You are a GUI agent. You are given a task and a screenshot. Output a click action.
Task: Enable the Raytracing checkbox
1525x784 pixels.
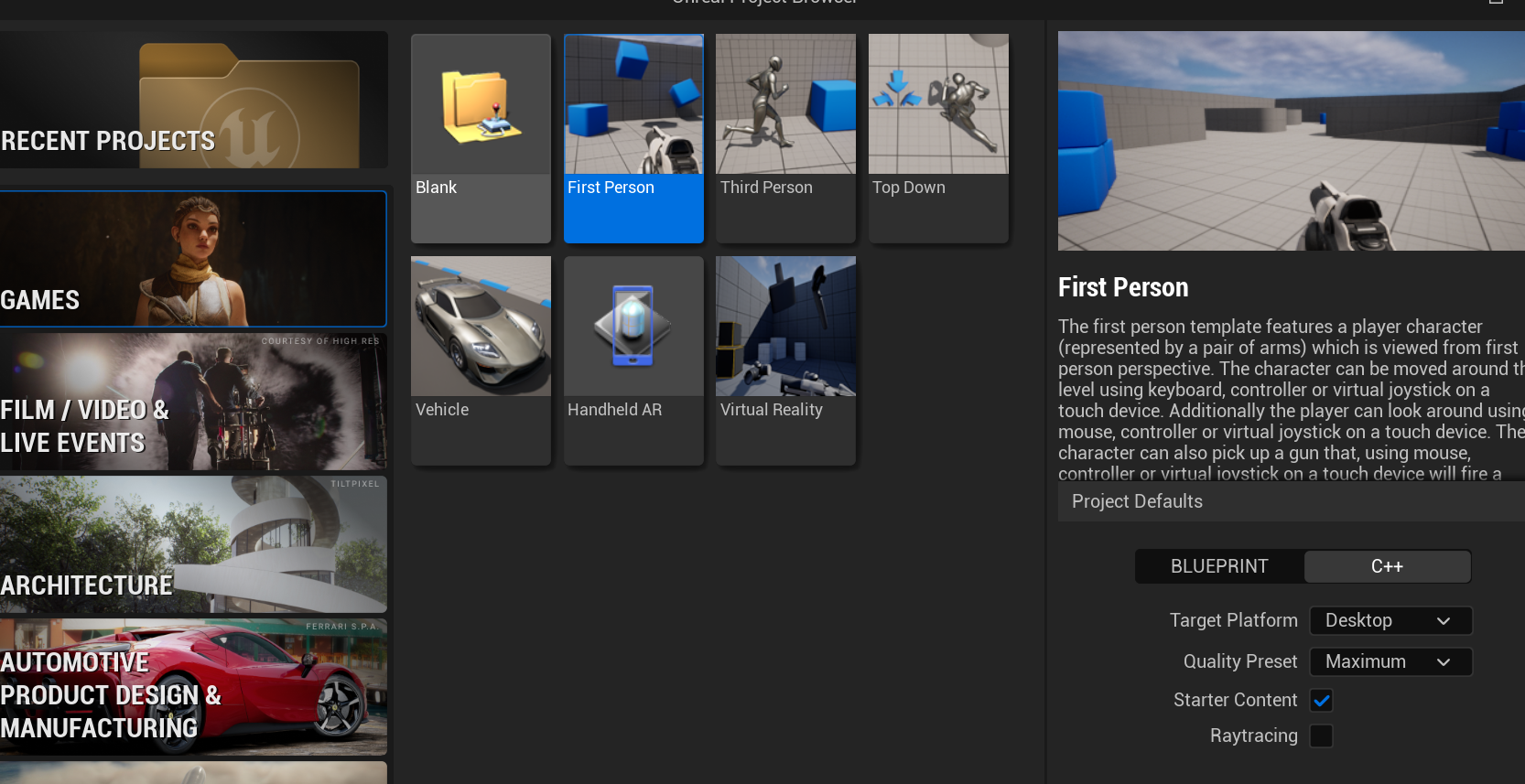pos(1321,736)
